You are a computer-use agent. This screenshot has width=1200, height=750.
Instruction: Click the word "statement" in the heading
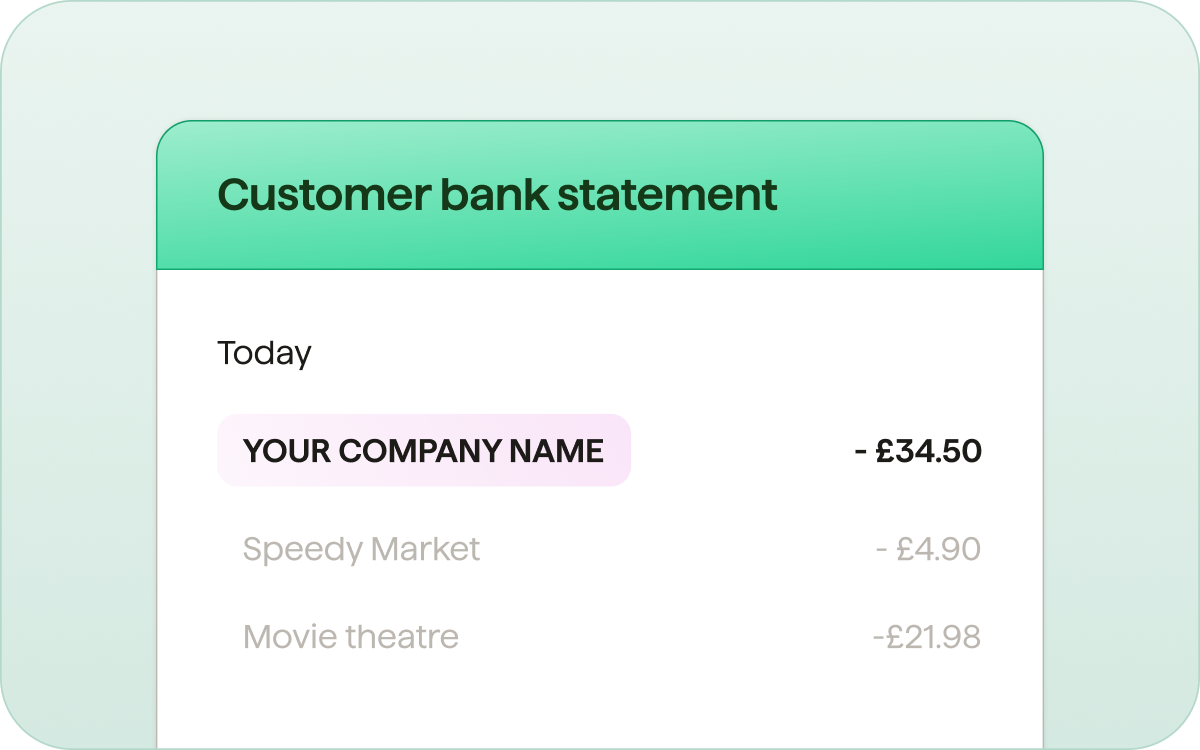pos(667,194)
